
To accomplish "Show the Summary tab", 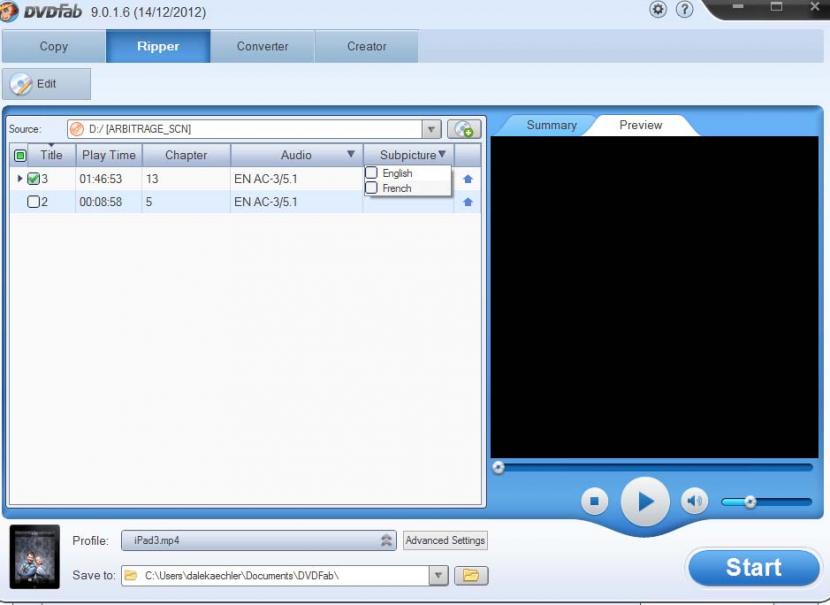I will point(552,125).
